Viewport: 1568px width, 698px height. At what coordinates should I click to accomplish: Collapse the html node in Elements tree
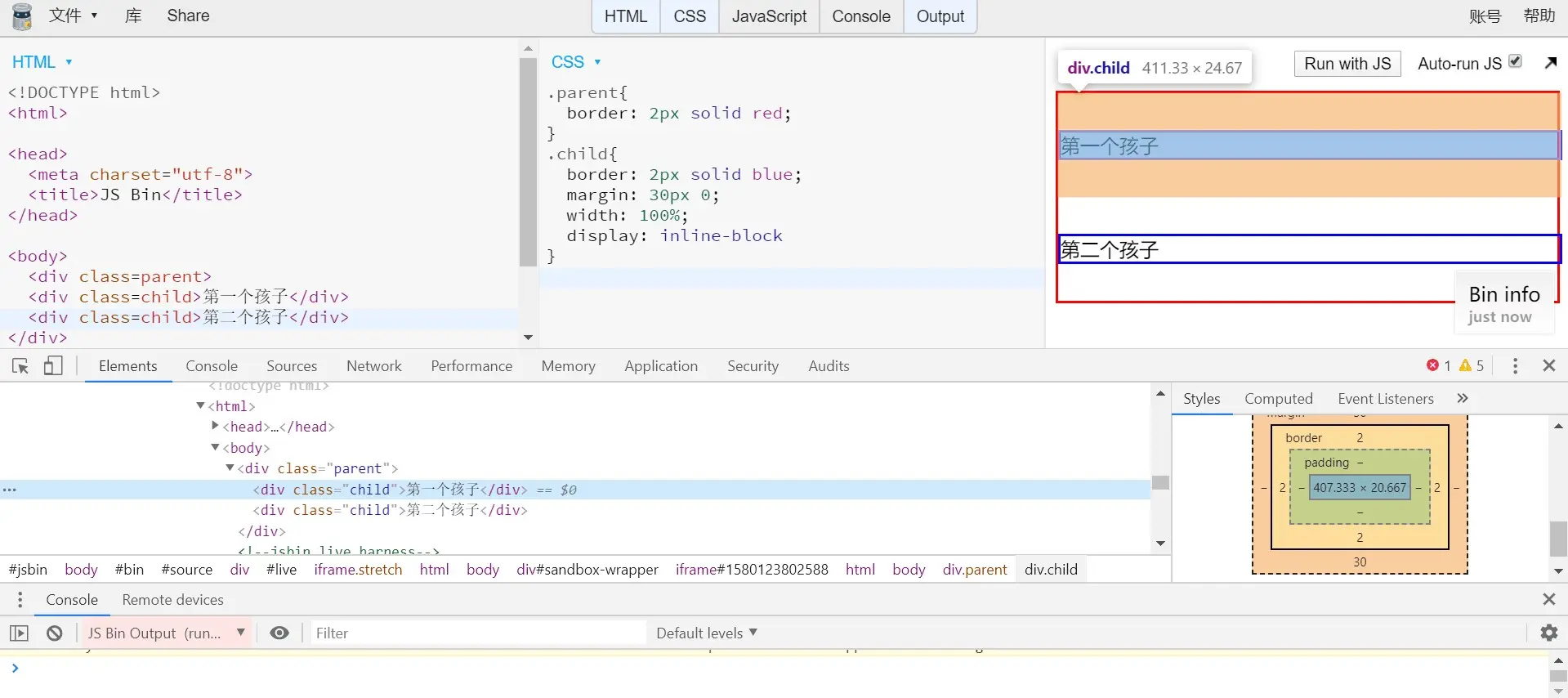(x=201, y=405)
